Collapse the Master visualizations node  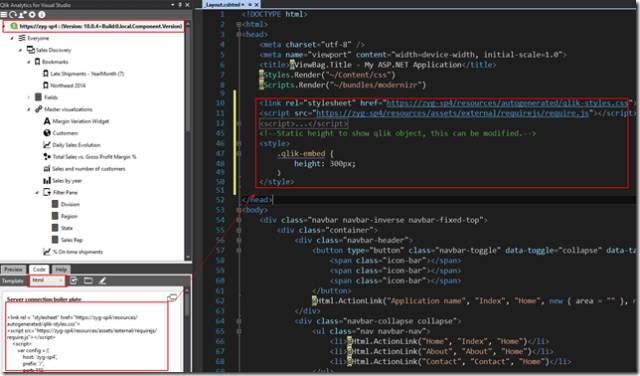click(x=29, y=109)
